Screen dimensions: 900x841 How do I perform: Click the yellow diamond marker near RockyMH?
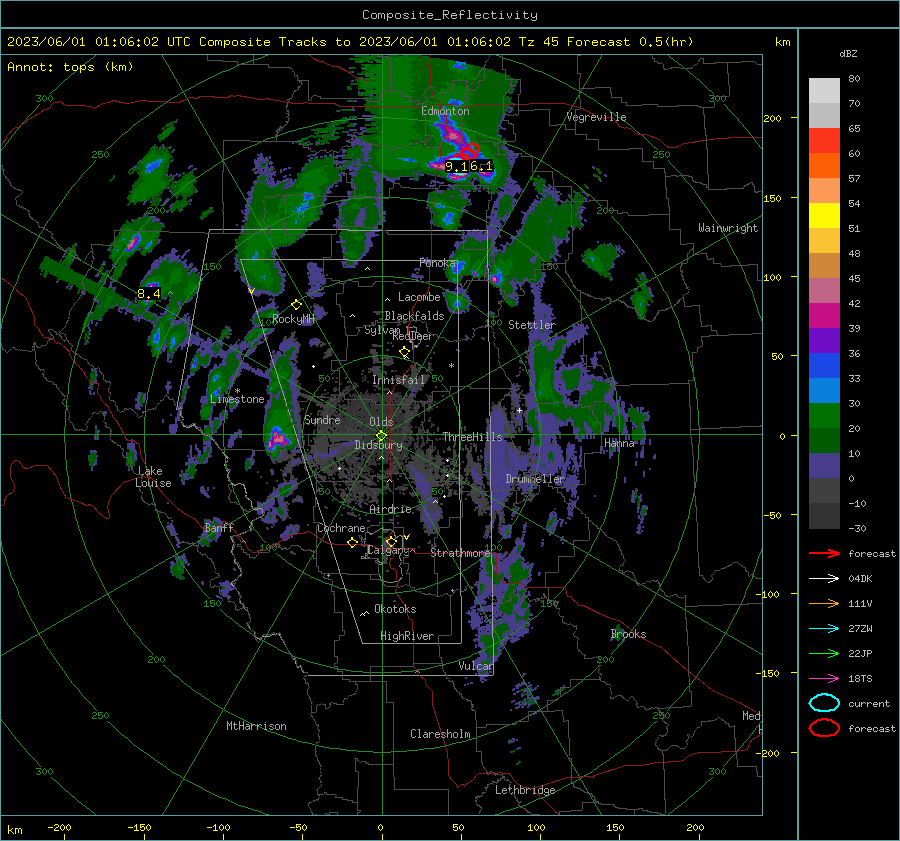(x=296, y=305)
